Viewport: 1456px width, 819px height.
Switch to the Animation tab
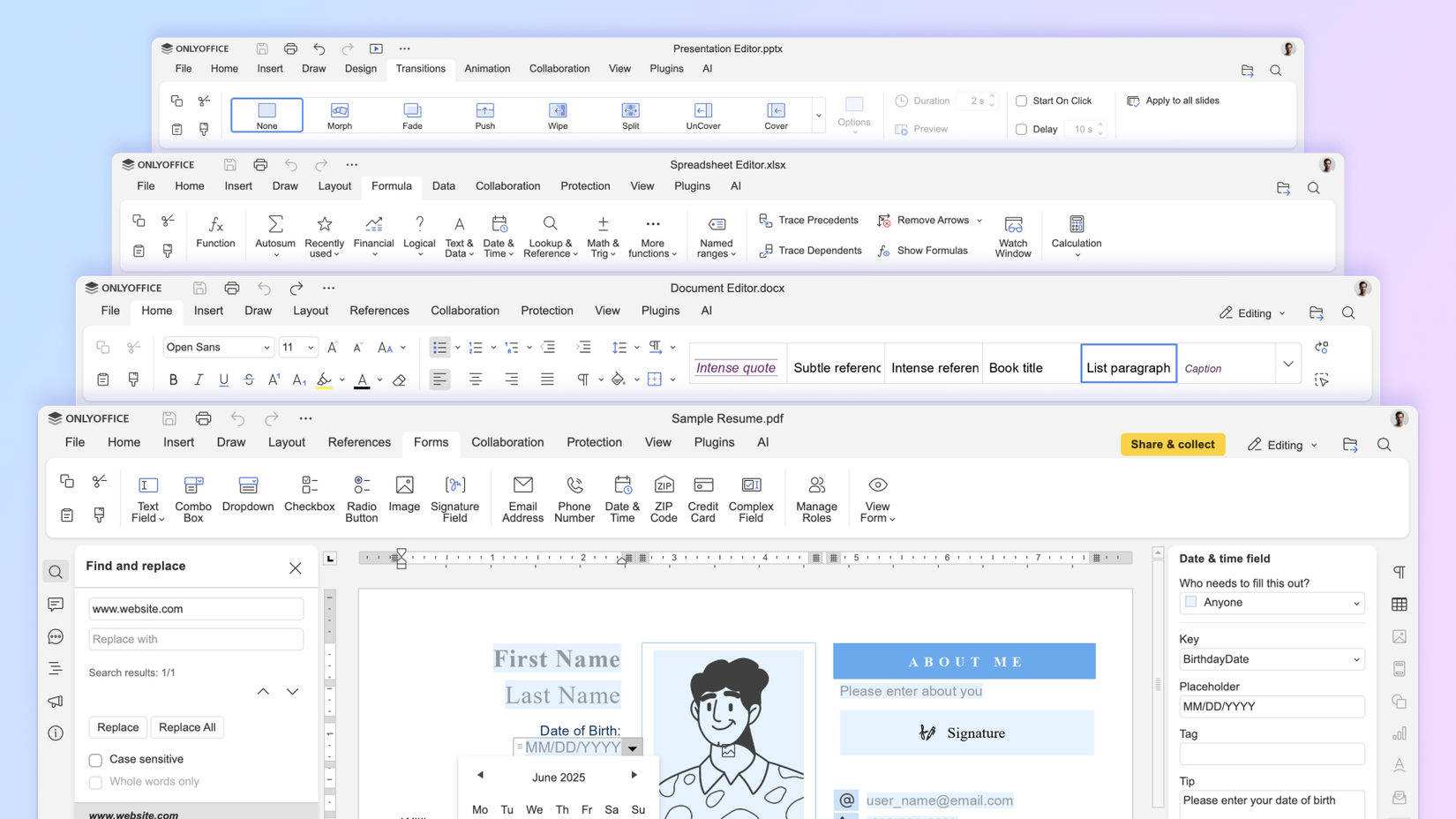[x=487, y=68]
